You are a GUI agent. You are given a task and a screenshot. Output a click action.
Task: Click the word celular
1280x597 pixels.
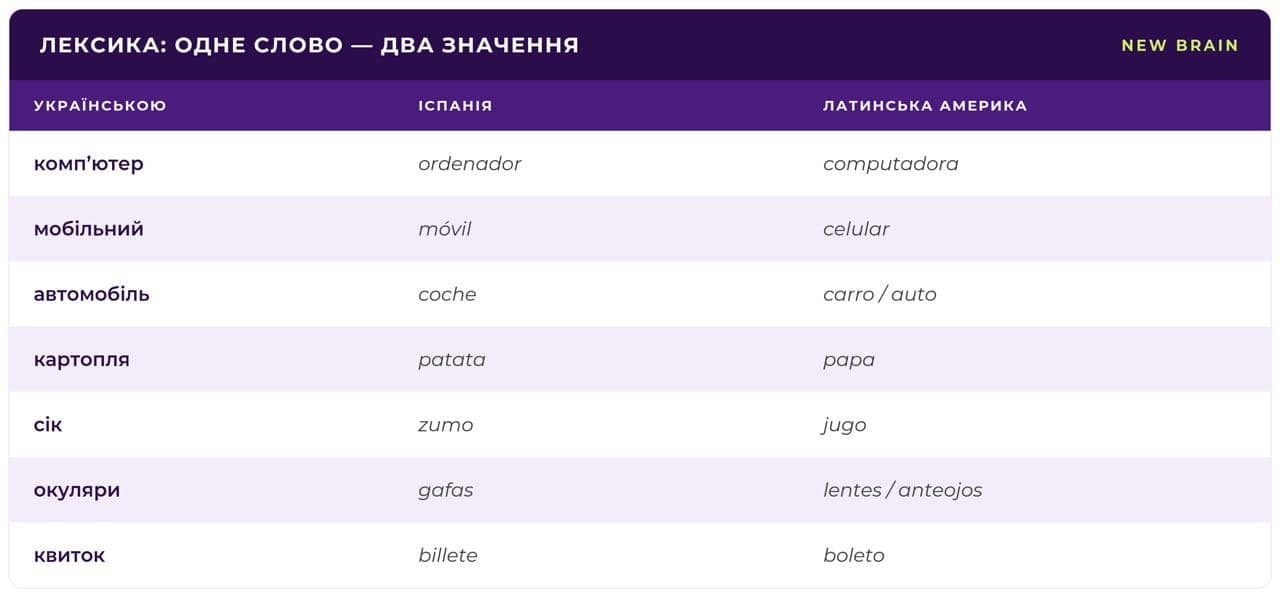856,229
